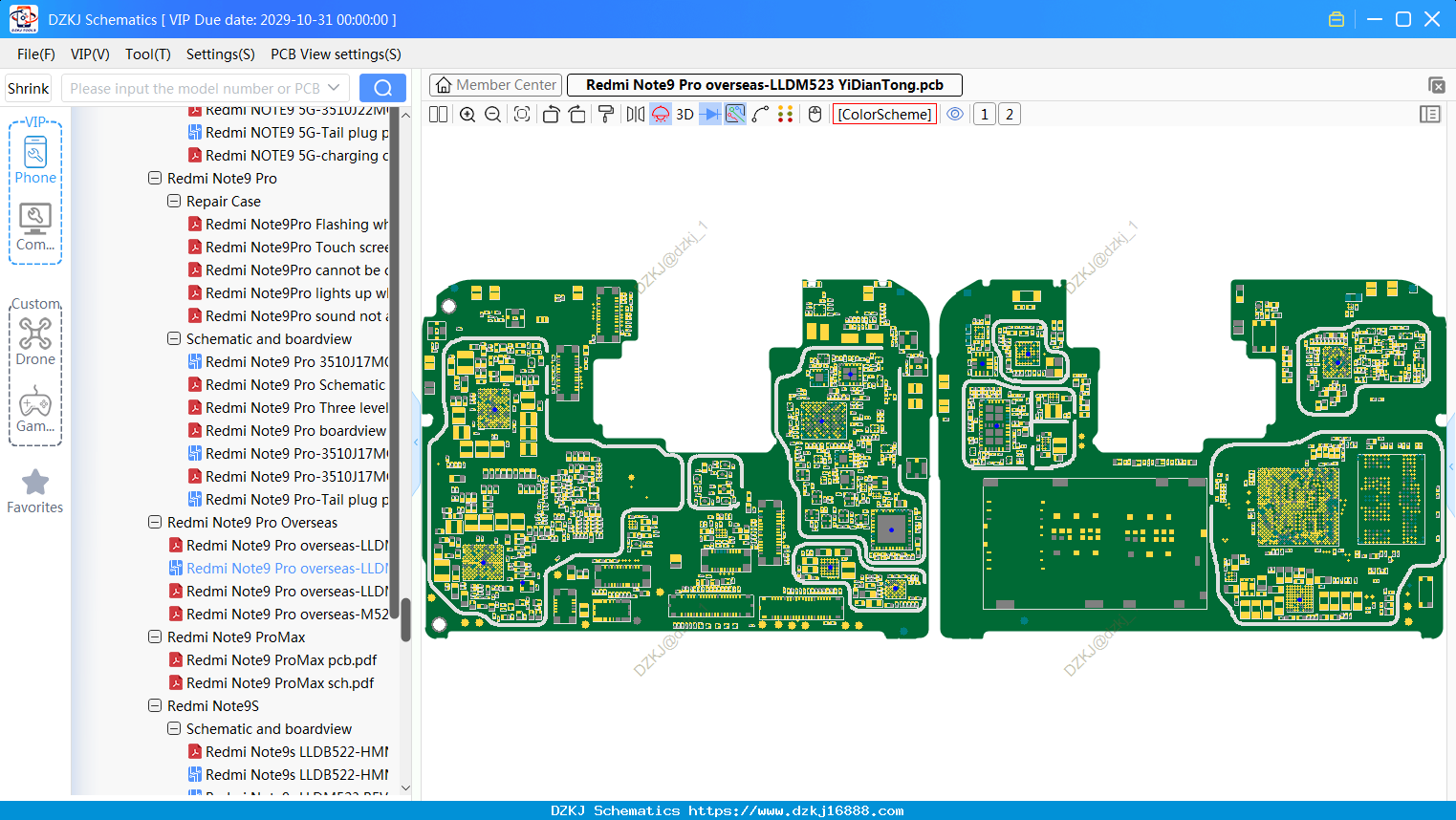
Task: Open the model number search dropdown arrow
Action: [x=334, y=88]
